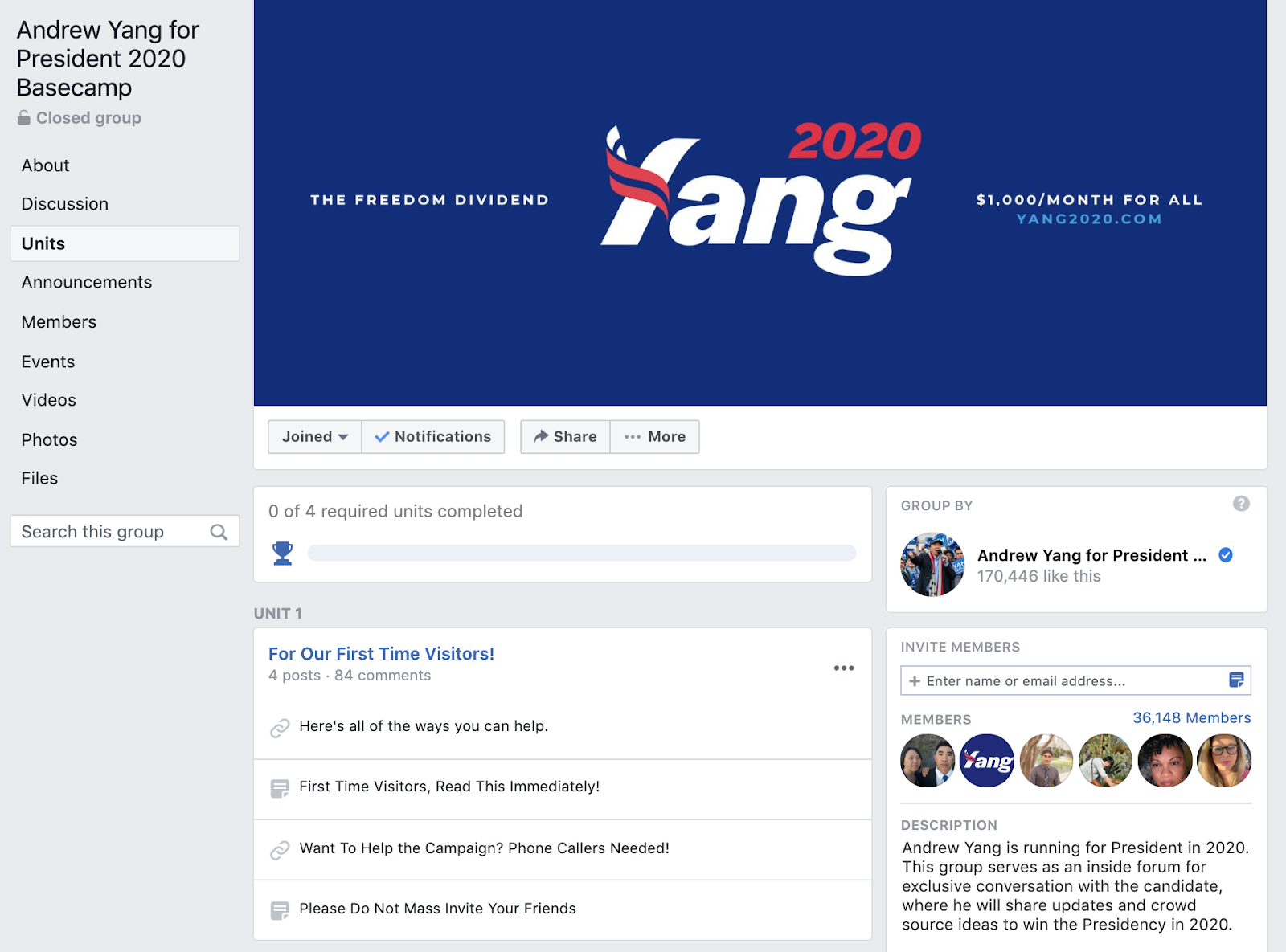1286x952 pixels.
Task: Click the verified badge next to Andrew Yang page
Action: click(1226, 555)
